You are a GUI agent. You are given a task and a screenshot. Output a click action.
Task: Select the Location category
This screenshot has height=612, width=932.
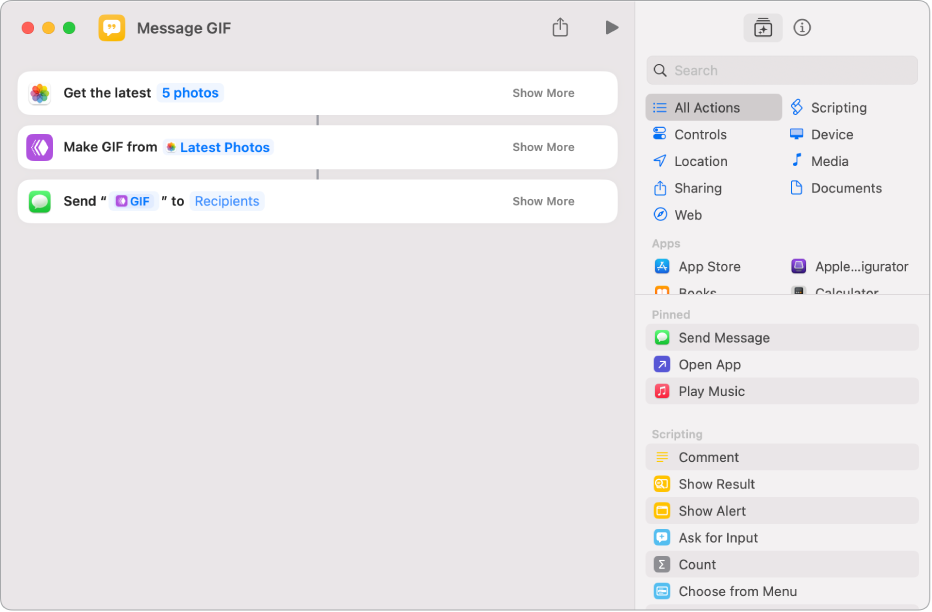(x=690, y=161)
